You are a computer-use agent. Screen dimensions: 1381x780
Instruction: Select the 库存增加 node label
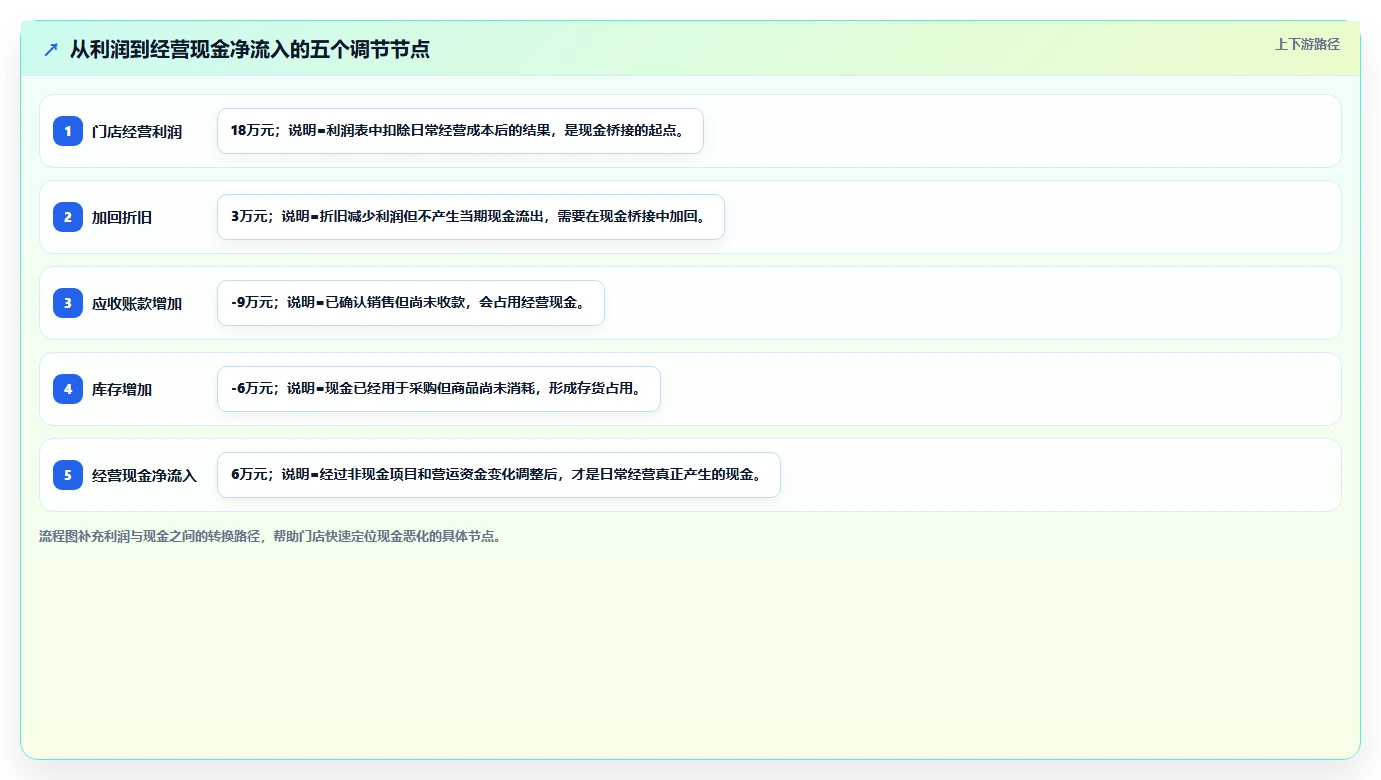point(122,389)
